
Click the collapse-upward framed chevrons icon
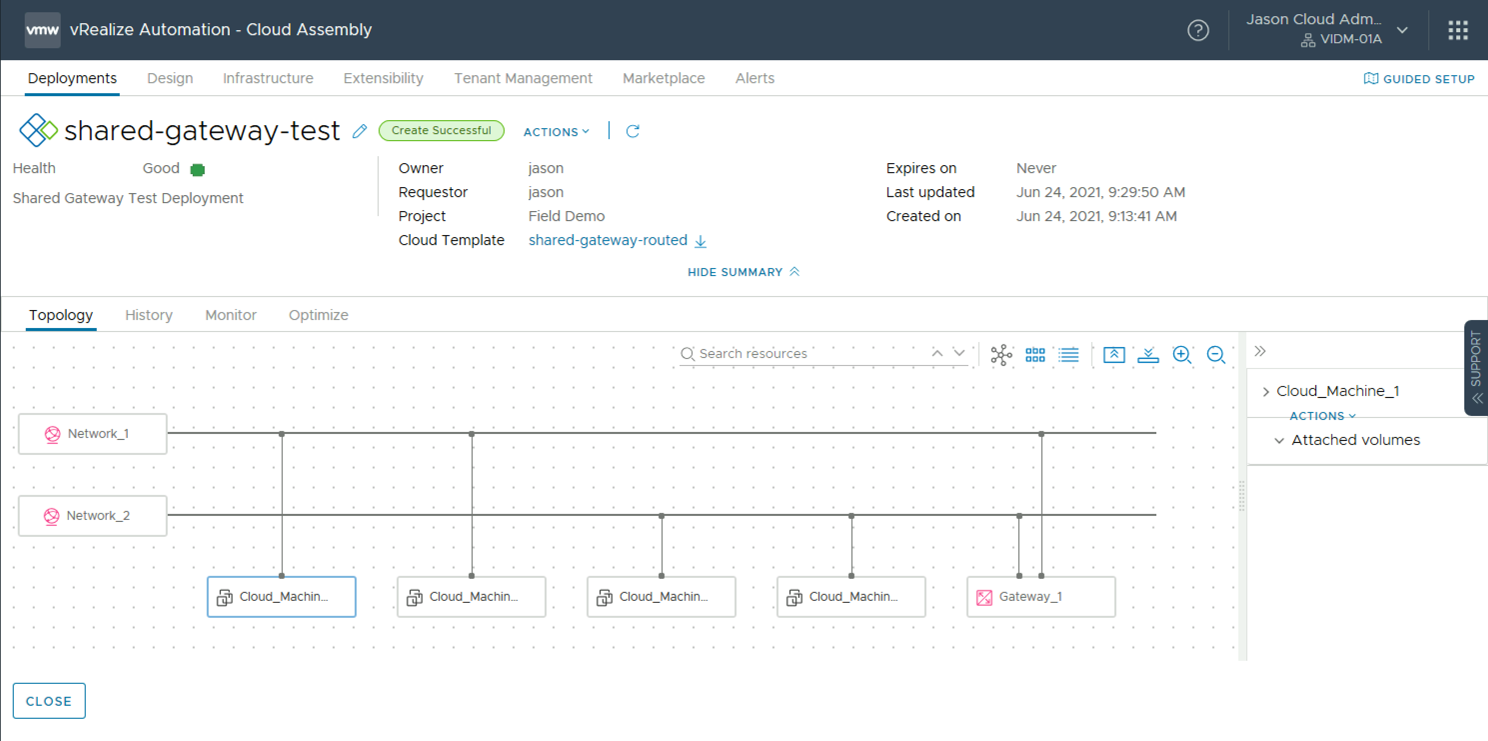click(1114, 355)
